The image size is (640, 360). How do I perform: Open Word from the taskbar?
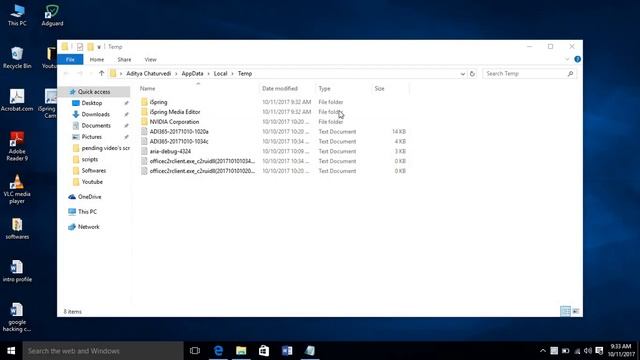[x=287, y=351]
